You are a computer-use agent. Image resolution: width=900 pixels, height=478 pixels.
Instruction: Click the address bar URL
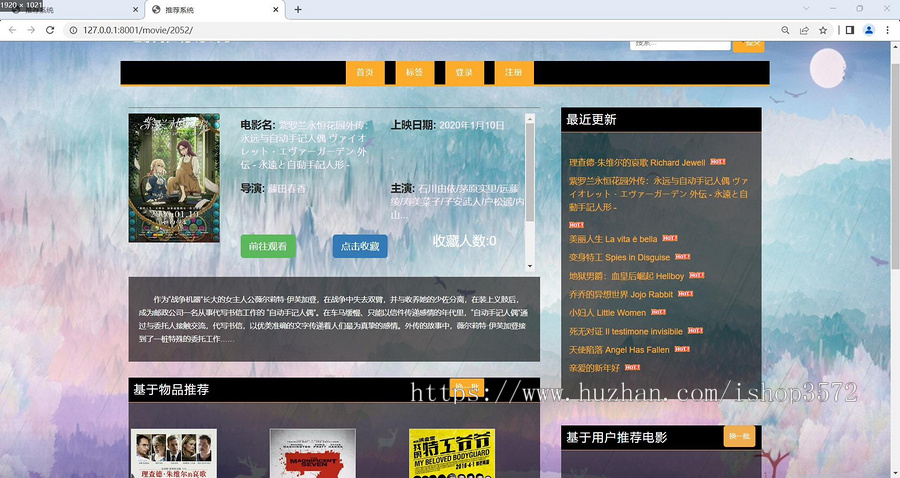[138, 30]
